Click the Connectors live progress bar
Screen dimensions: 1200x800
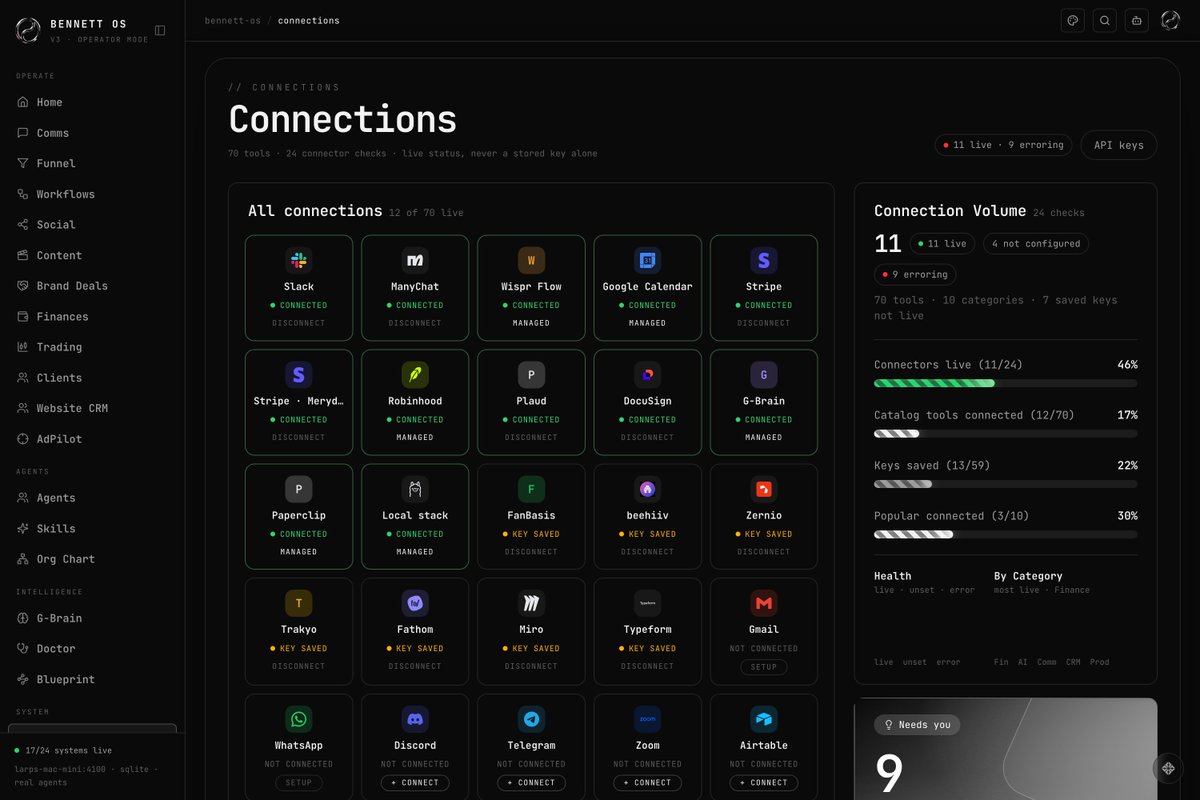tap(1005, 383)
